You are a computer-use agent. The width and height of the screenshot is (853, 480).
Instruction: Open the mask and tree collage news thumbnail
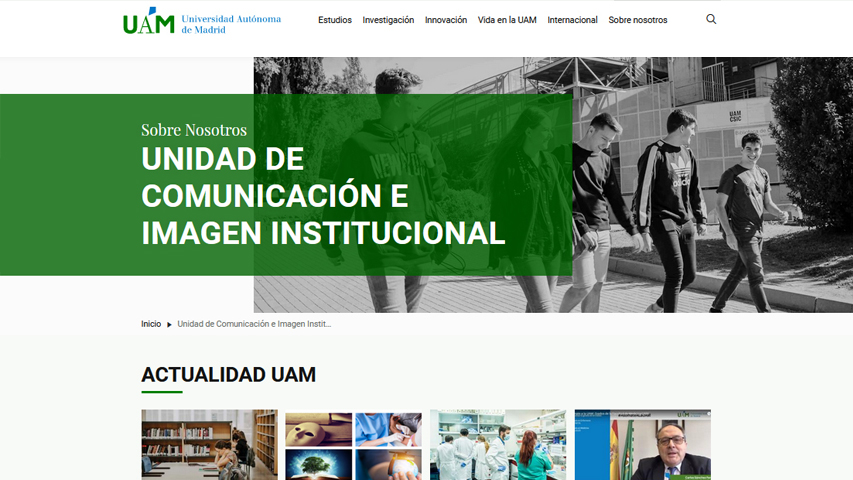coord(354,445)
